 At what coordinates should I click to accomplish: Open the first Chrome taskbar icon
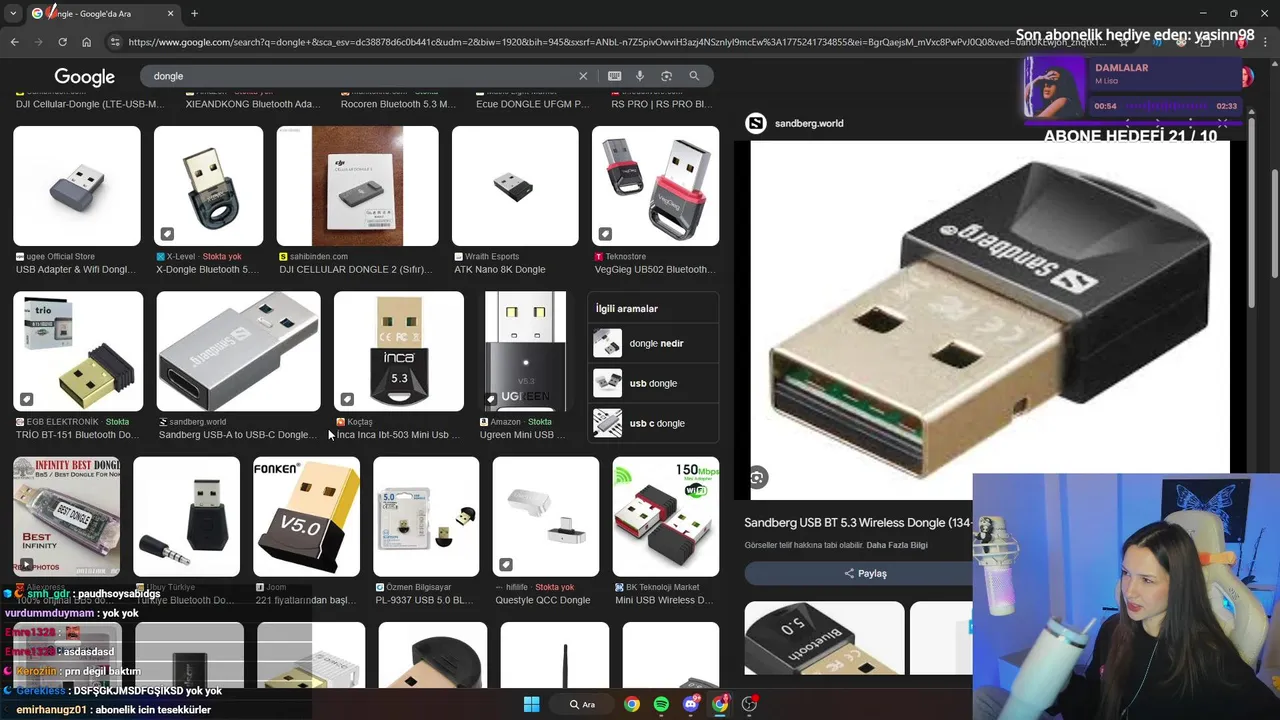point(632,704)
